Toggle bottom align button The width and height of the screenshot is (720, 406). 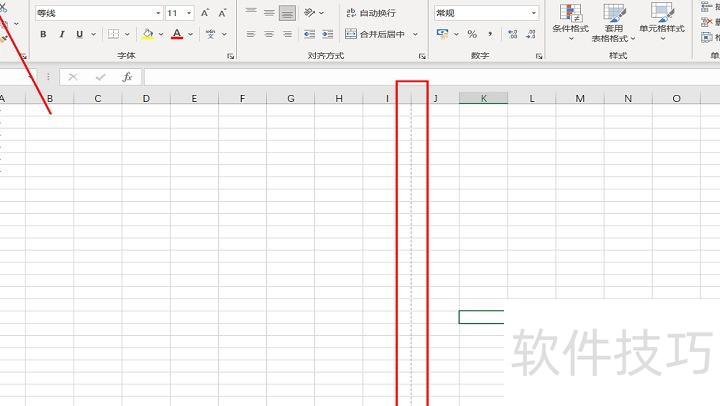[287, 13]
